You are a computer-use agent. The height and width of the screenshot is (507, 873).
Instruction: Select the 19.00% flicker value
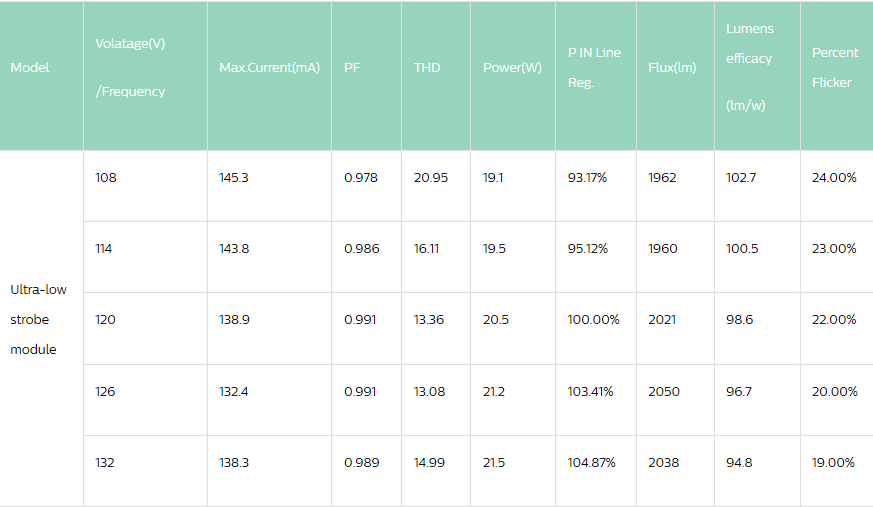tap(834, 463)
